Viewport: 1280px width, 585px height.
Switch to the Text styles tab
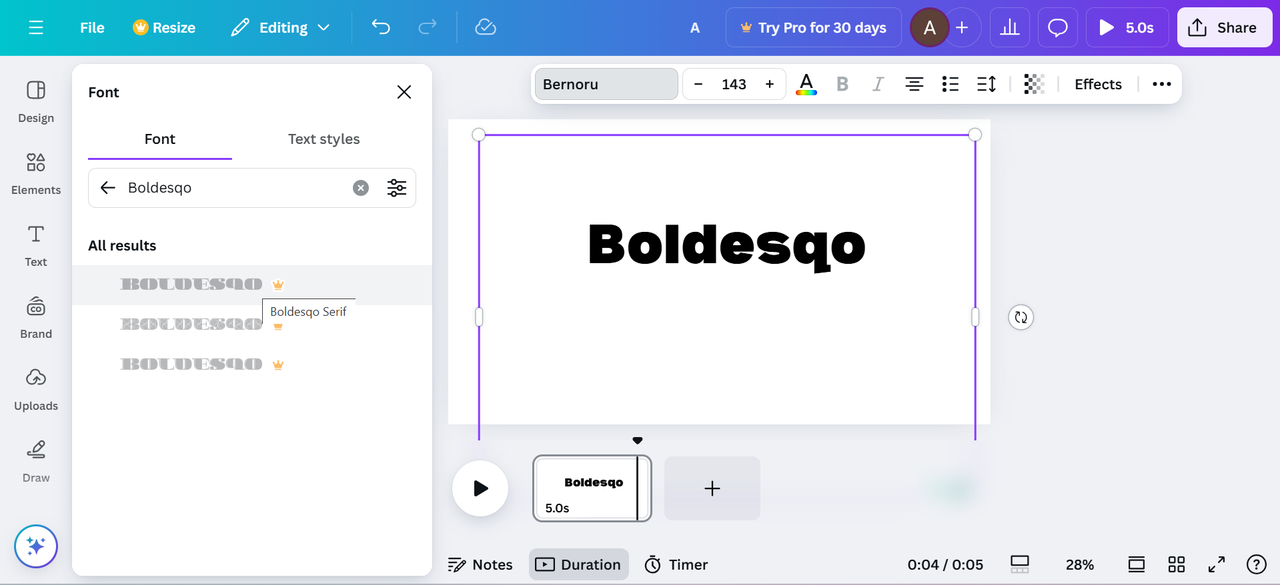click(x=324, y=139)
